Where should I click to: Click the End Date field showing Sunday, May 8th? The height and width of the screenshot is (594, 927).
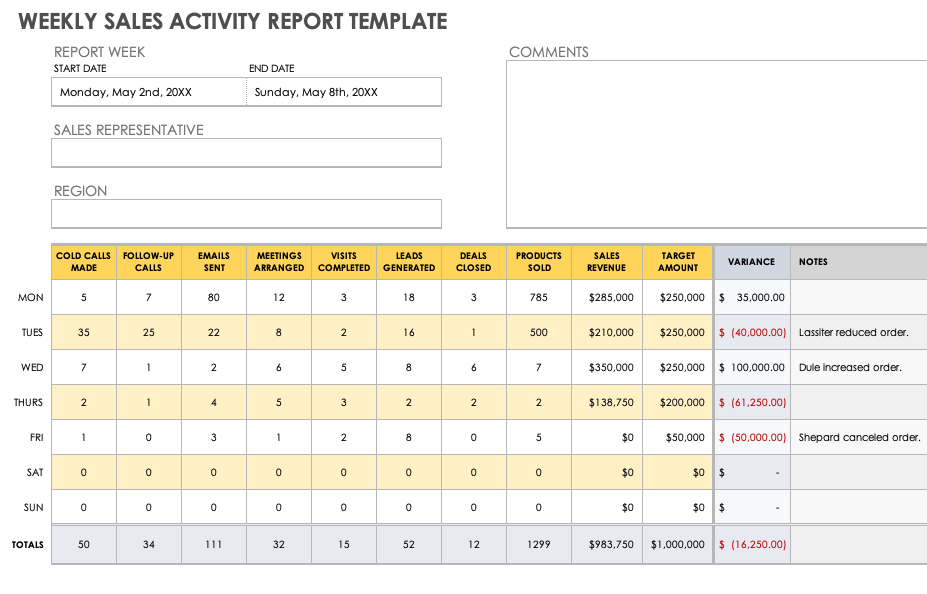pos(342,91)
